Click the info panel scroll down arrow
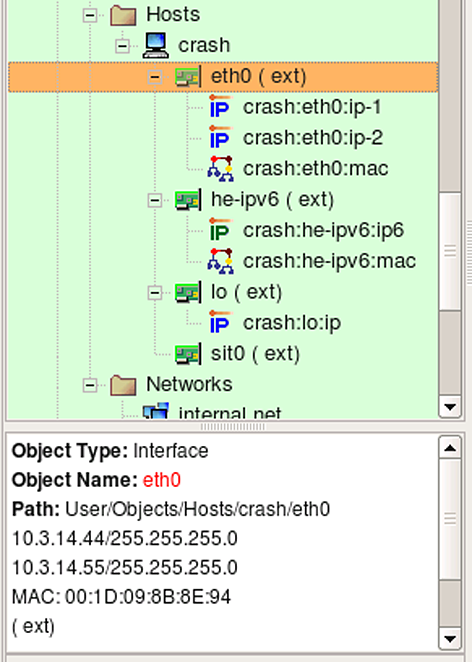The height and width of the screenshot is (662, 472). click(450, 639)
